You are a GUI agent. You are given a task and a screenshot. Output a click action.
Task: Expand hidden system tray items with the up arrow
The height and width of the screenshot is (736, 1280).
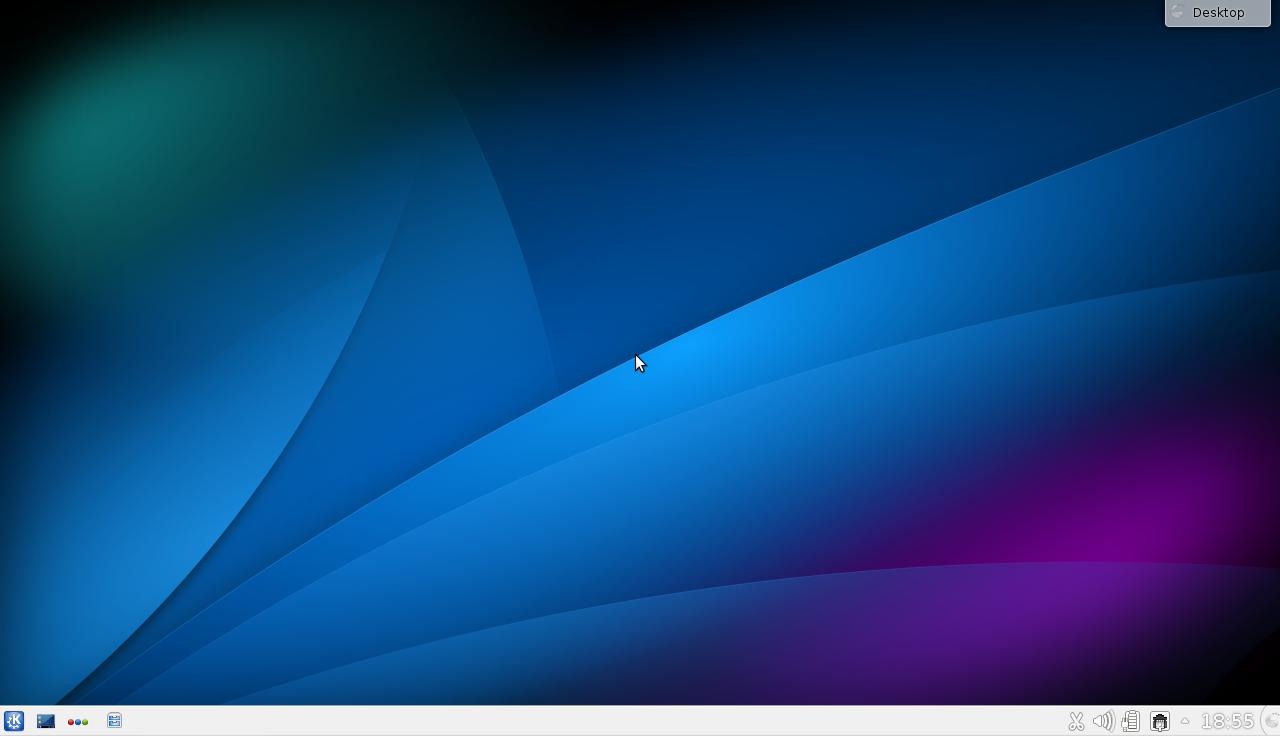pos(1185,721)
